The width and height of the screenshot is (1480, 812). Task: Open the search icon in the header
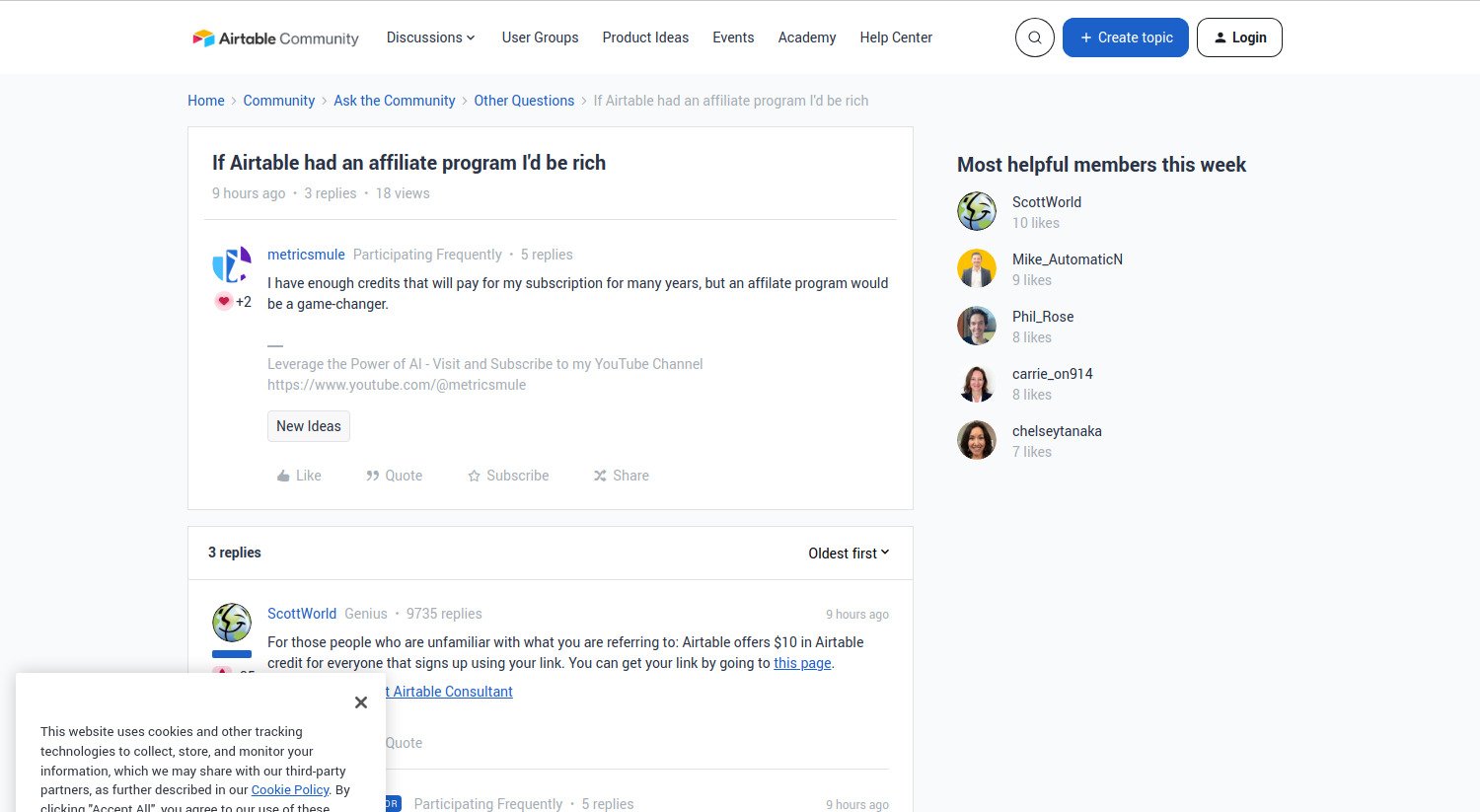coord(1034,37)
